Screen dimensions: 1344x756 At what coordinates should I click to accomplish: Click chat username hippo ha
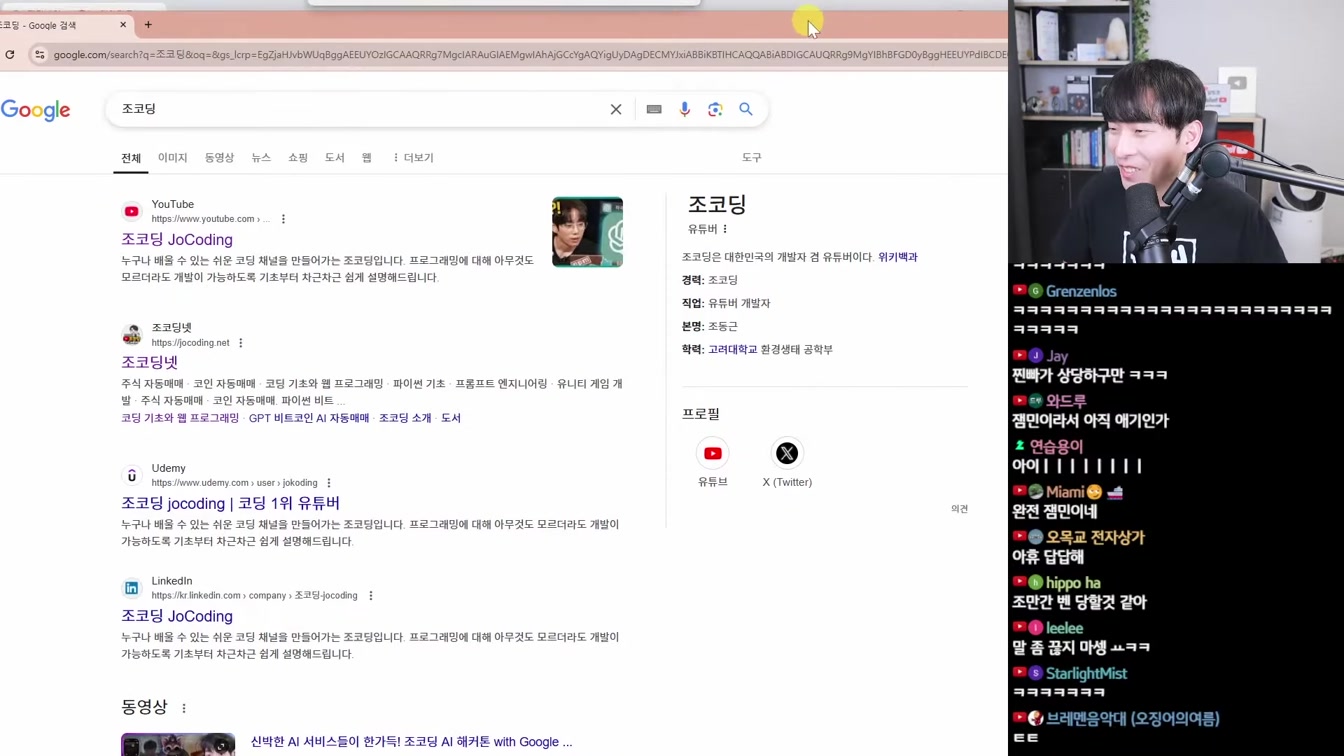pos(1073,583)
